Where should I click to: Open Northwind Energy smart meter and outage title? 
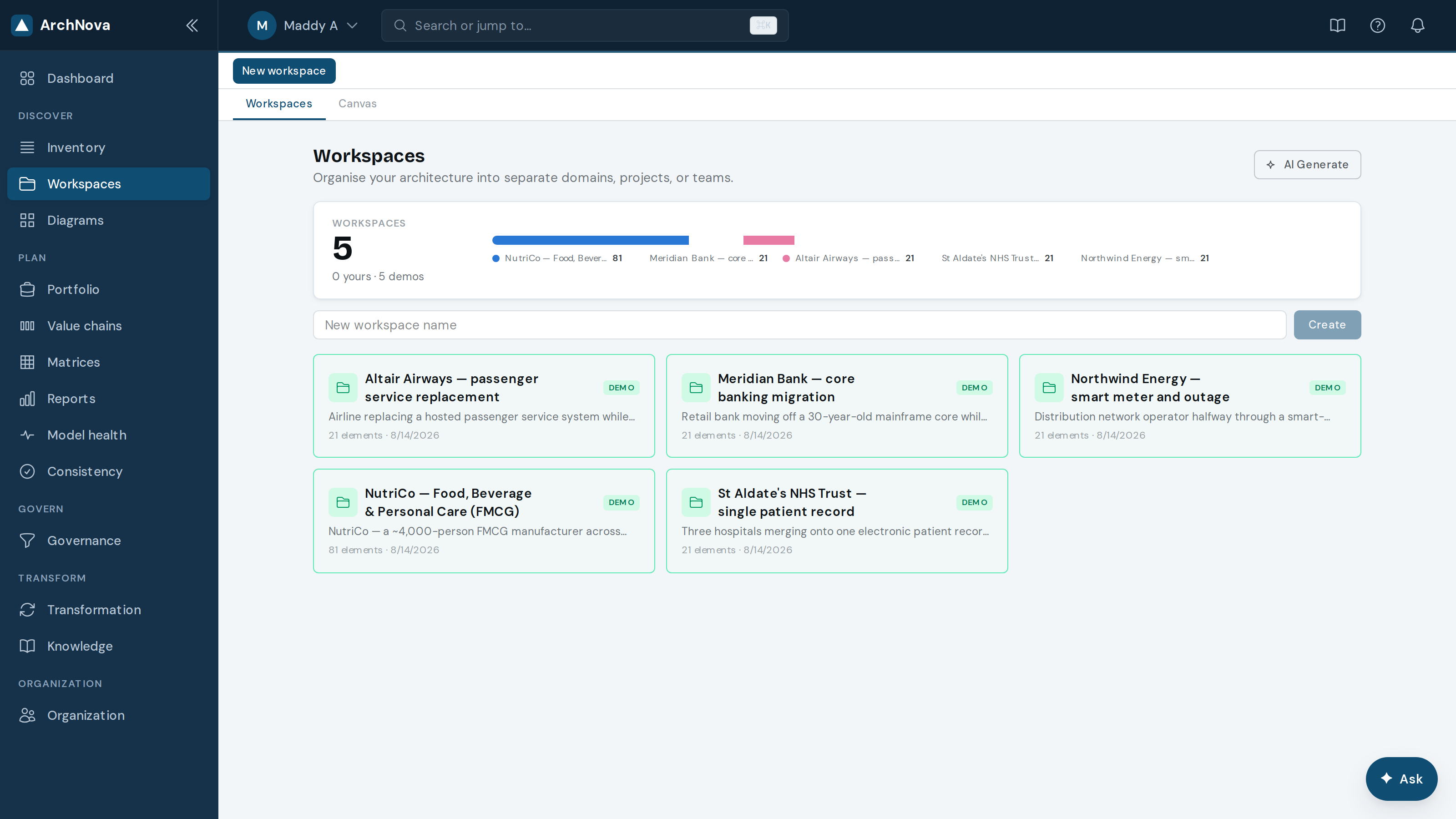1150,388
